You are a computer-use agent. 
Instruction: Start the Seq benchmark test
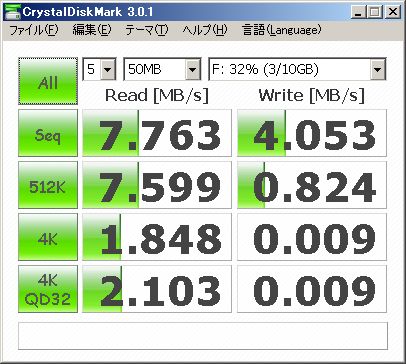tap(48, 133)
